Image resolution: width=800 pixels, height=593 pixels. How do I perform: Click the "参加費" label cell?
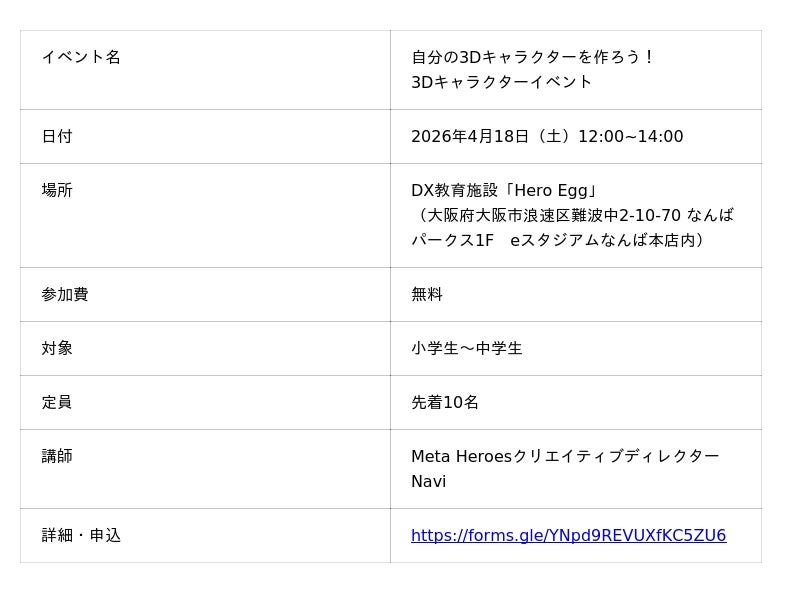coord(65,295)
